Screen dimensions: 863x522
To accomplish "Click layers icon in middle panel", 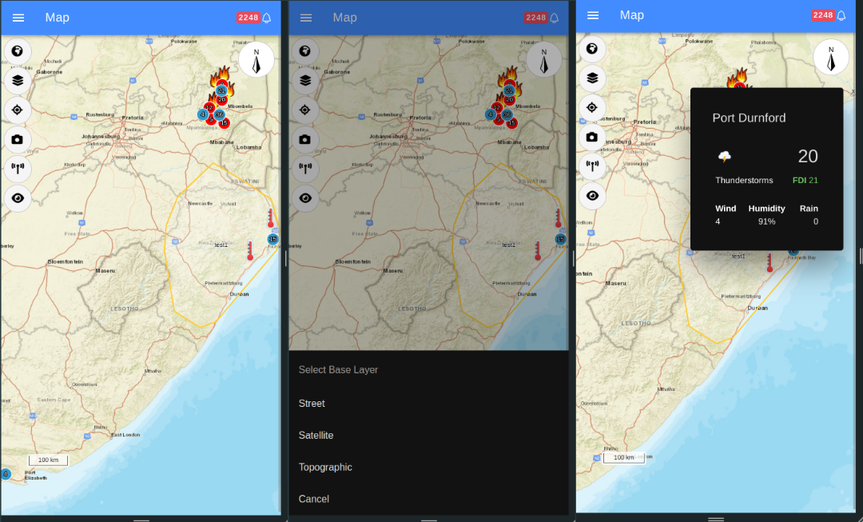I will coord(305,80).
